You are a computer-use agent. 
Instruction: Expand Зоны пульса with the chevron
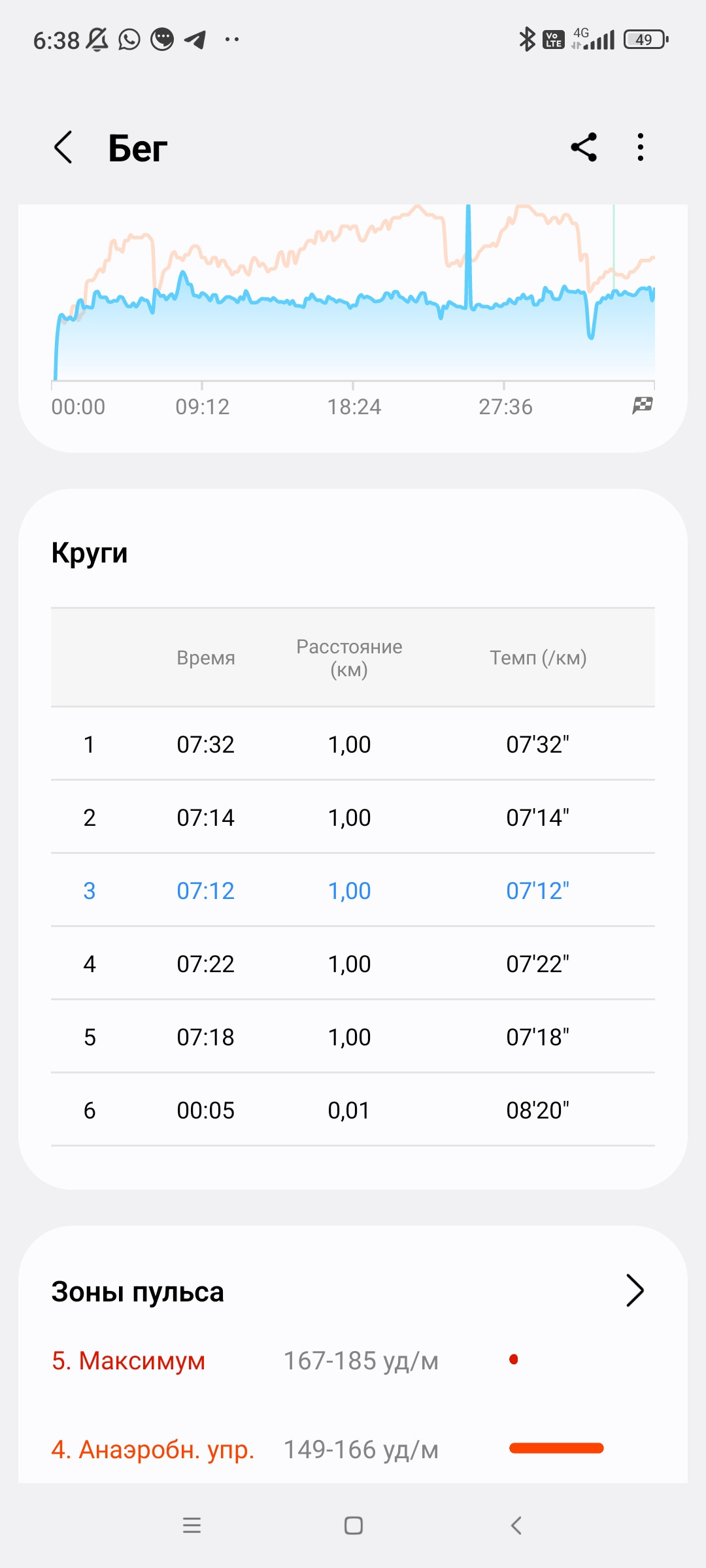(635, 1290)
